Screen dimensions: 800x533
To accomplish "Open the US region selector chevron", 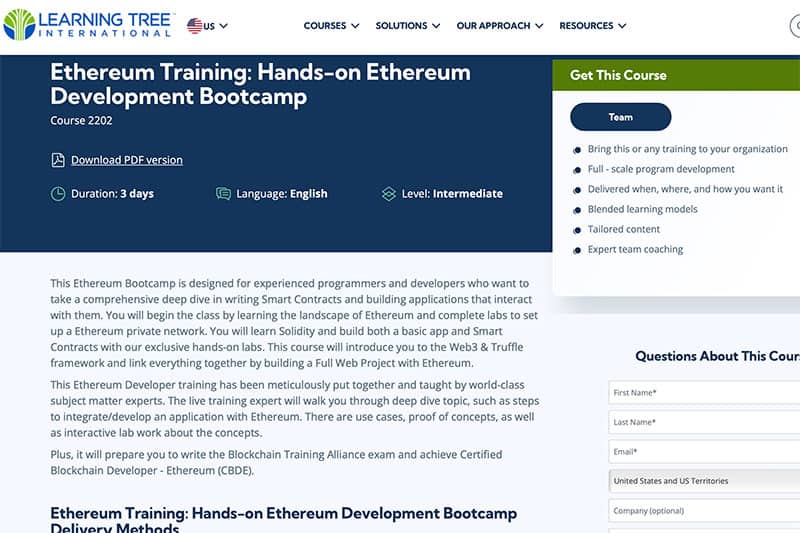I will pyautogui.click(x=223, y=26).
